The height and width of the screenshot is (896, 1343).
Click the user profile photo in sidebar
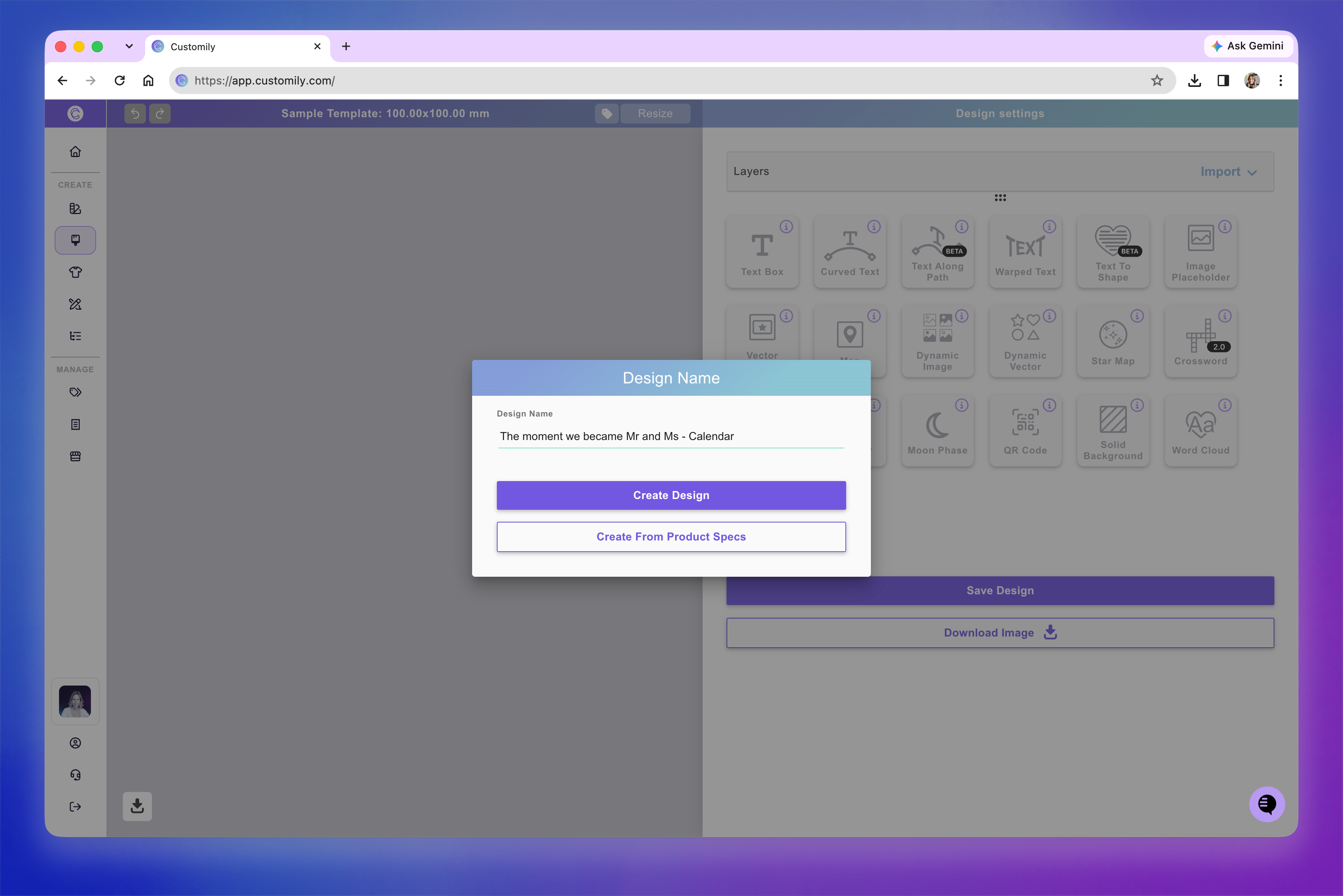point(75,701)
